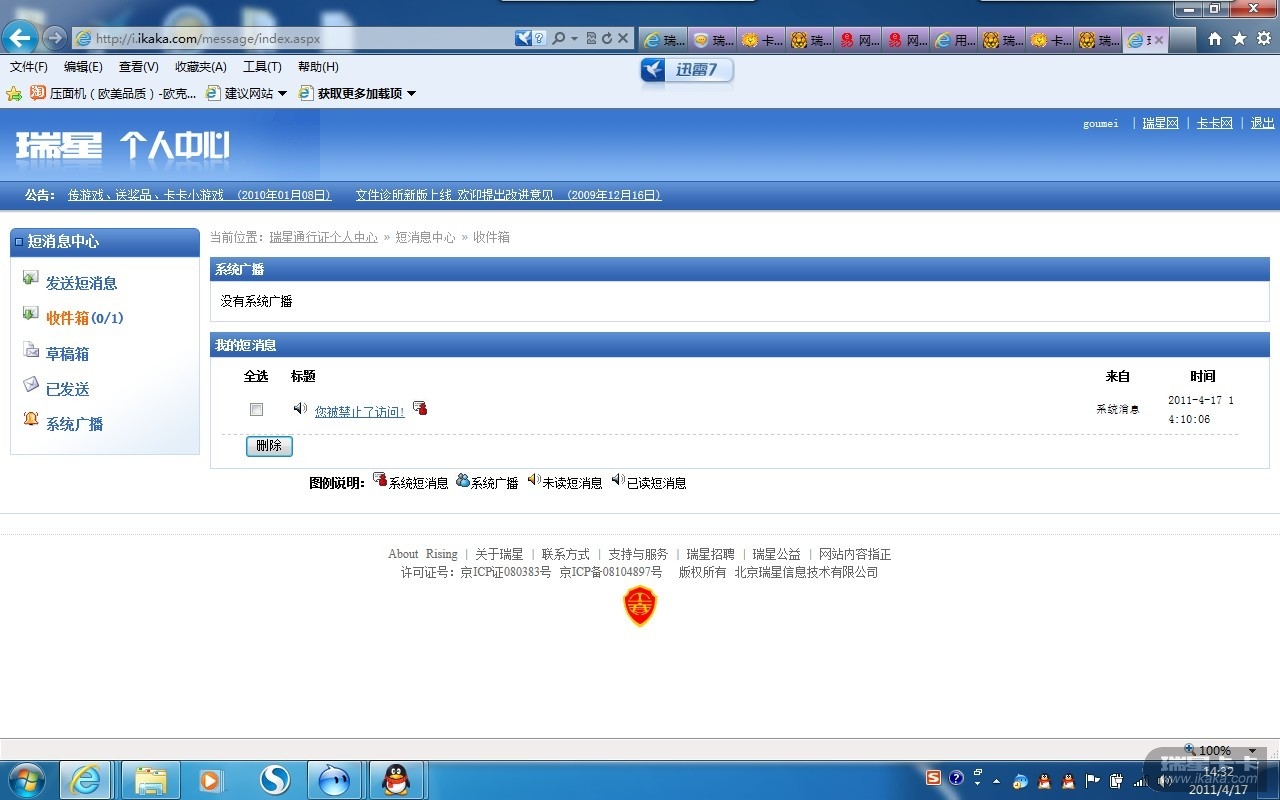The height and width of the screenshot is (800, 1280).
Task: Click the 联系方式 footer link
Action: [566, 554]
